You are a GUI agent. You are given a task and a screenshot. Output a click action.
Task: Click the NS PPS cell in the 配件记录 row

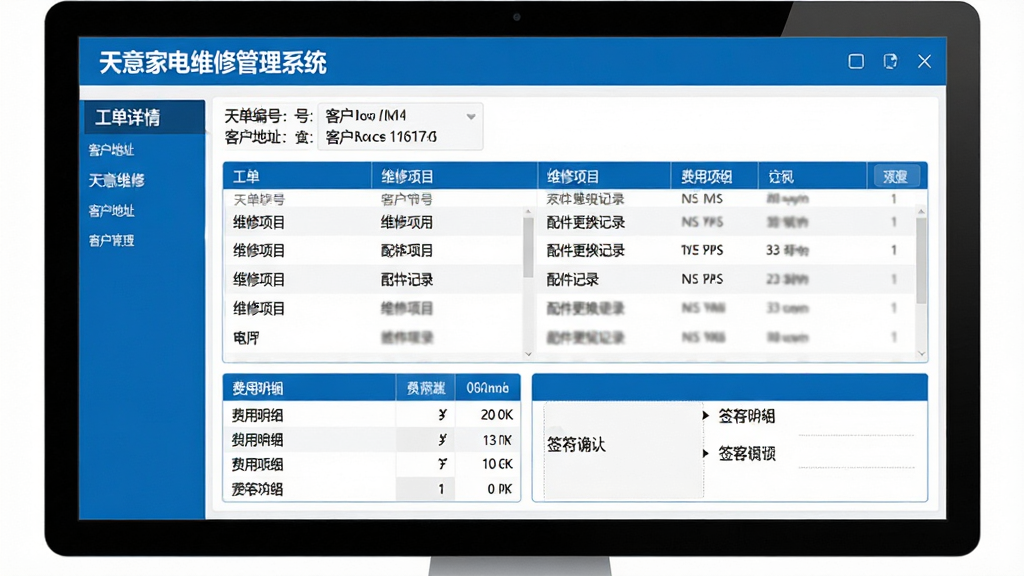702,279
